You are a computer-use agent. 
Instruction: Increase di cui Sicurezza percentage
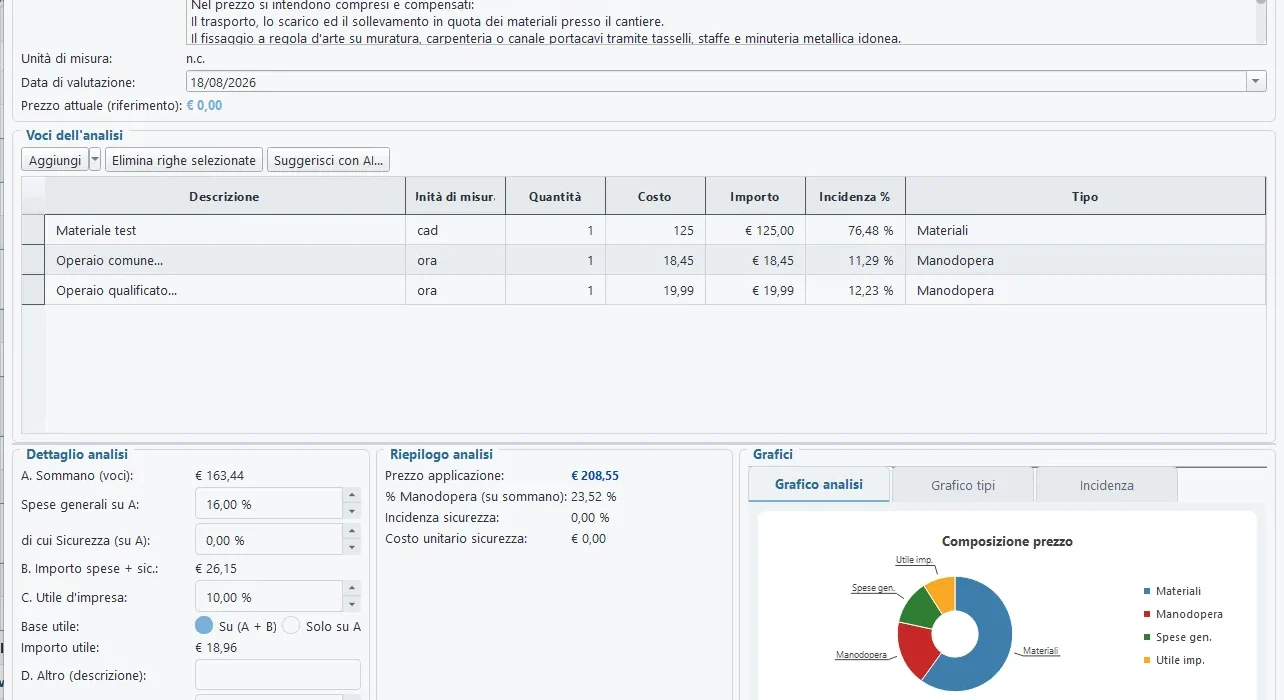pos(352,532)
